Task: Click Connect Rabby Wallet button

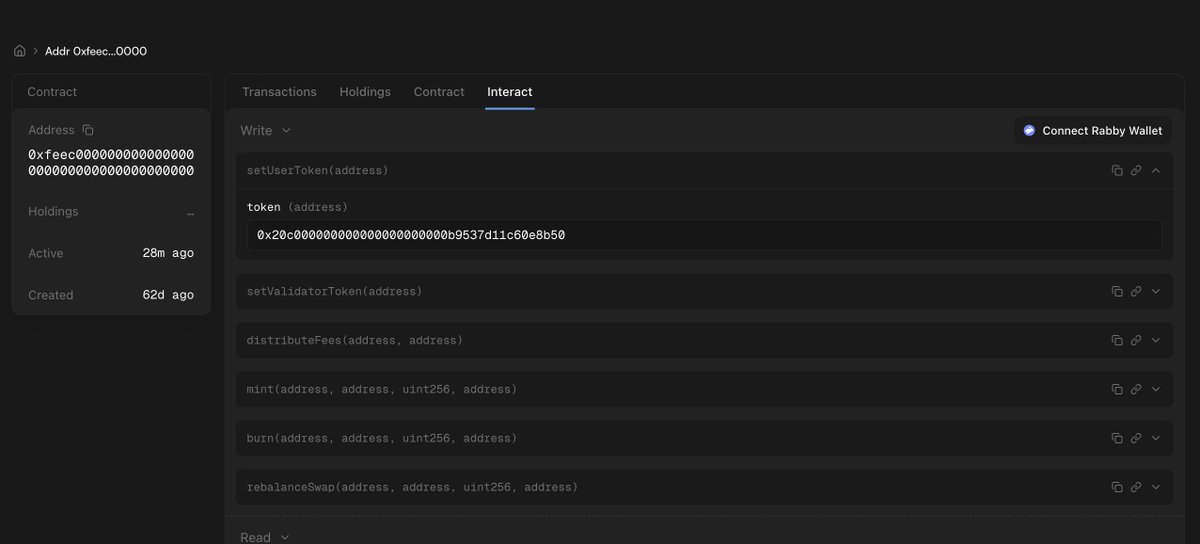Action: [x=1092, y=131]
